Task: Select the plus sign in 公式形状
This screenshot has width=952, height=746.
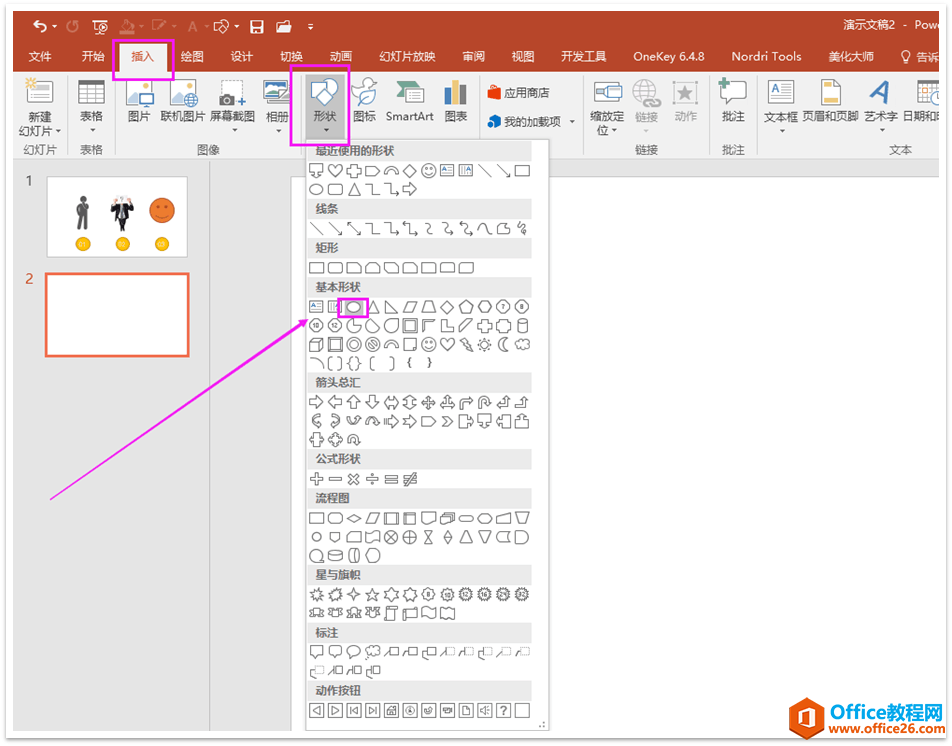Action: pyautogui.click(x=316, y=479)
